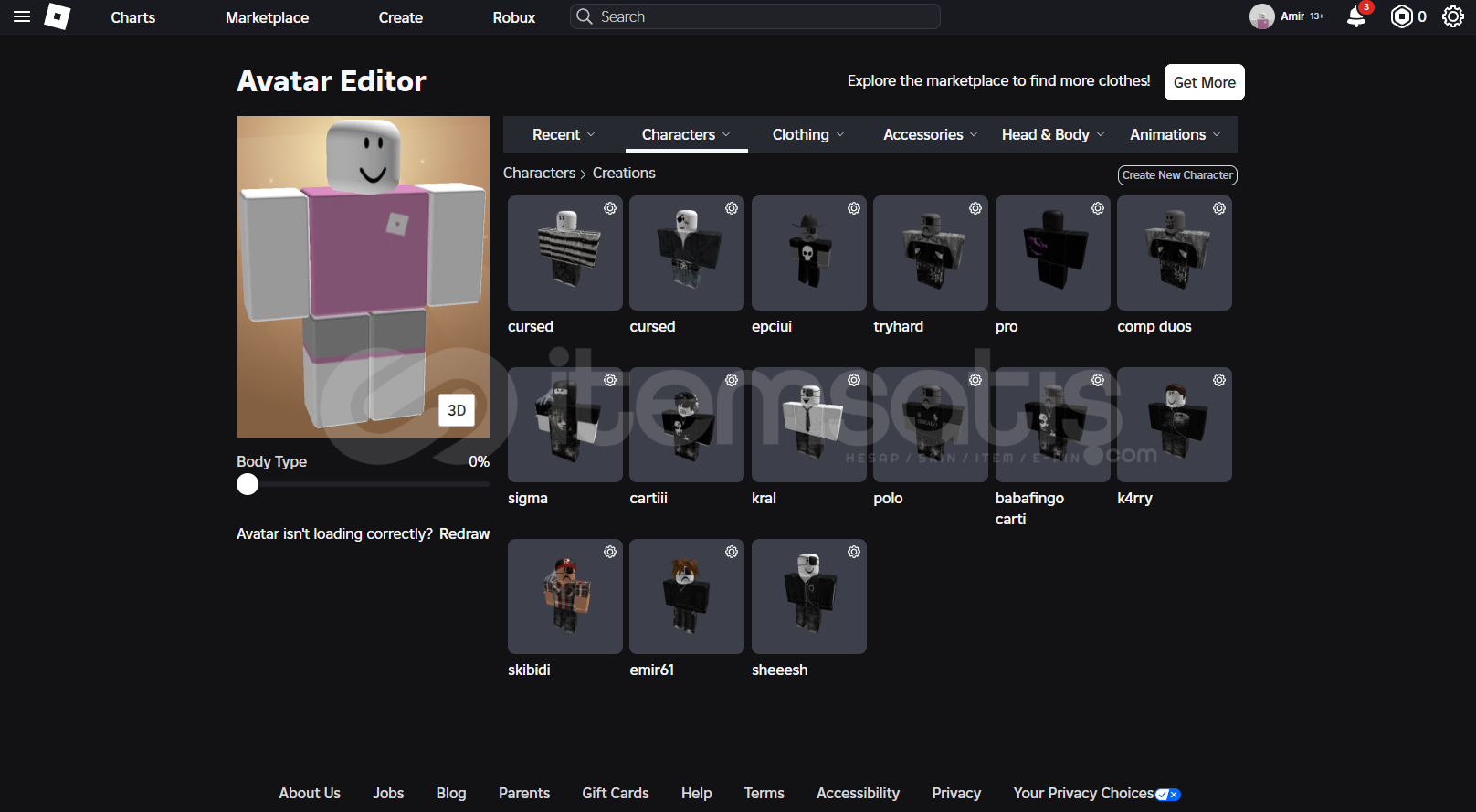Open the Gift Cards footer link

(616, 793)
